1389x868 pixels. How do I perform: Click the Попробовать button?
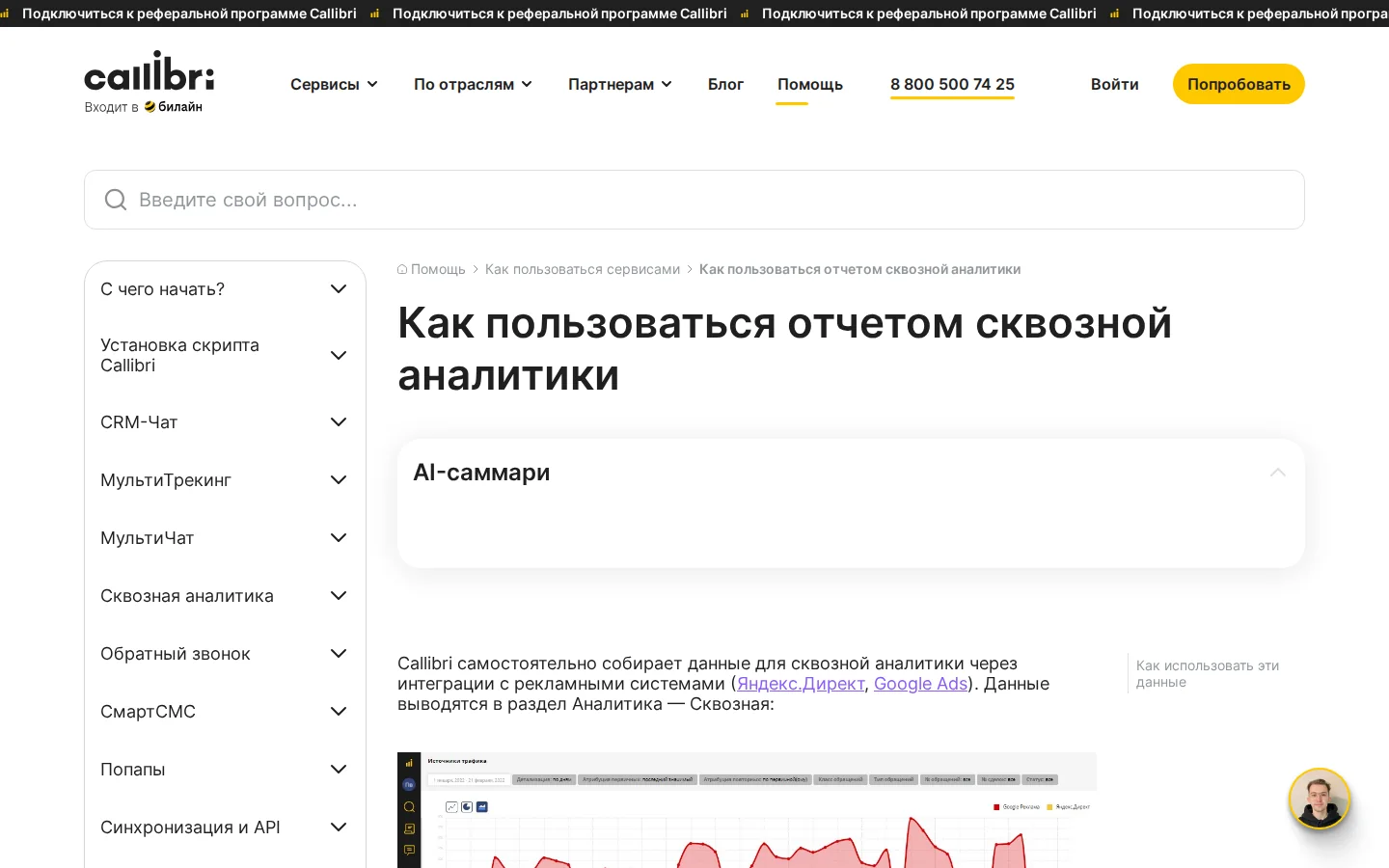(1239, 84)
